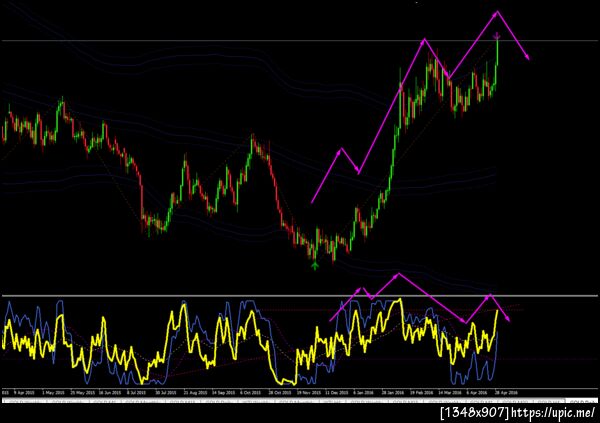Select the purple down-arrow signal above the latest candle

click(x=497, y=36)
